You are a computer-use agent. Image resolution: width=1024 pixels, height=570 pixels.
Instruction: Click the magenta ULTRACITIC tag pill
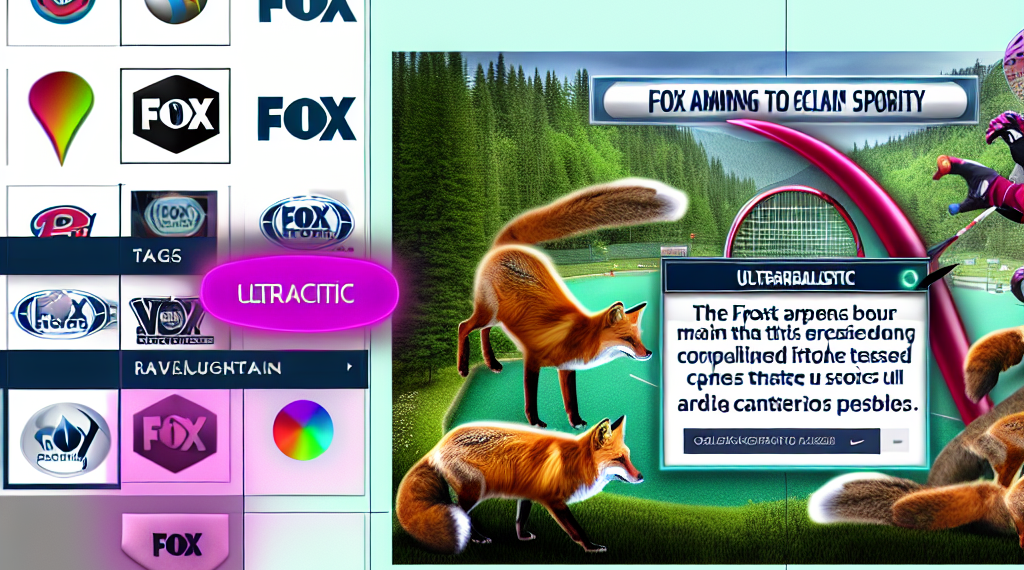[x=299, y=293]
